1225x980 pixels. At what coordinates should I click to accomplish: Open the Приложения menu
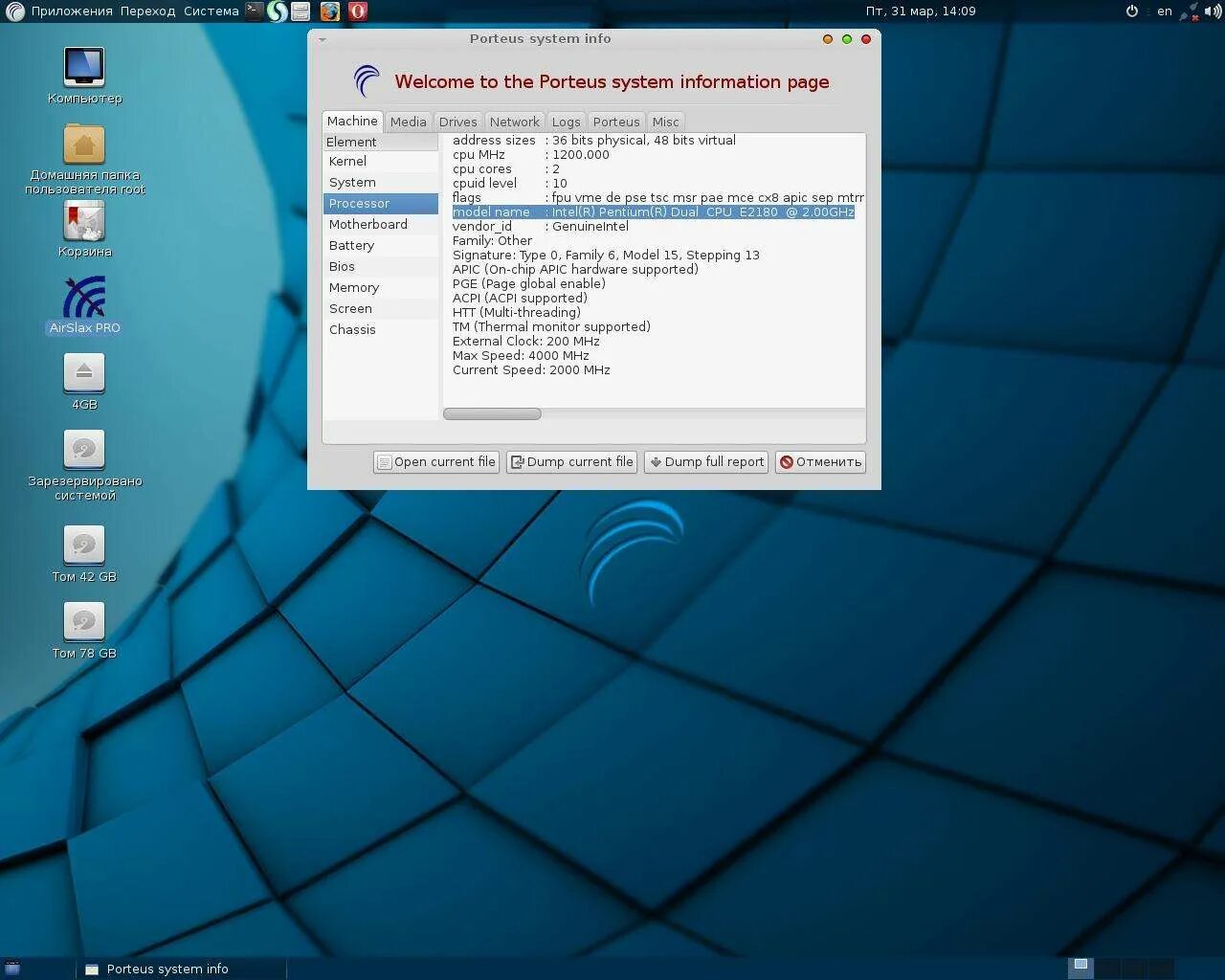pos(72,11)
